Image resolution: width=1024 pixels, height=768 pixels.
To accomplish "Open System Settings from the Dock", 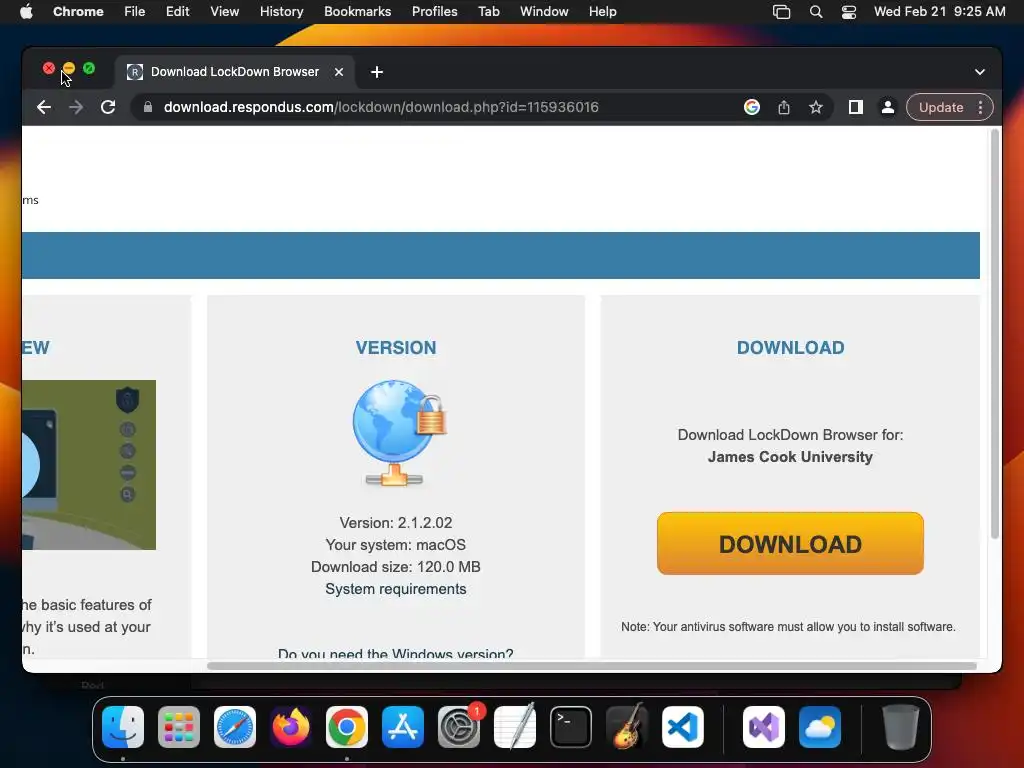I will tap(459, 727).
